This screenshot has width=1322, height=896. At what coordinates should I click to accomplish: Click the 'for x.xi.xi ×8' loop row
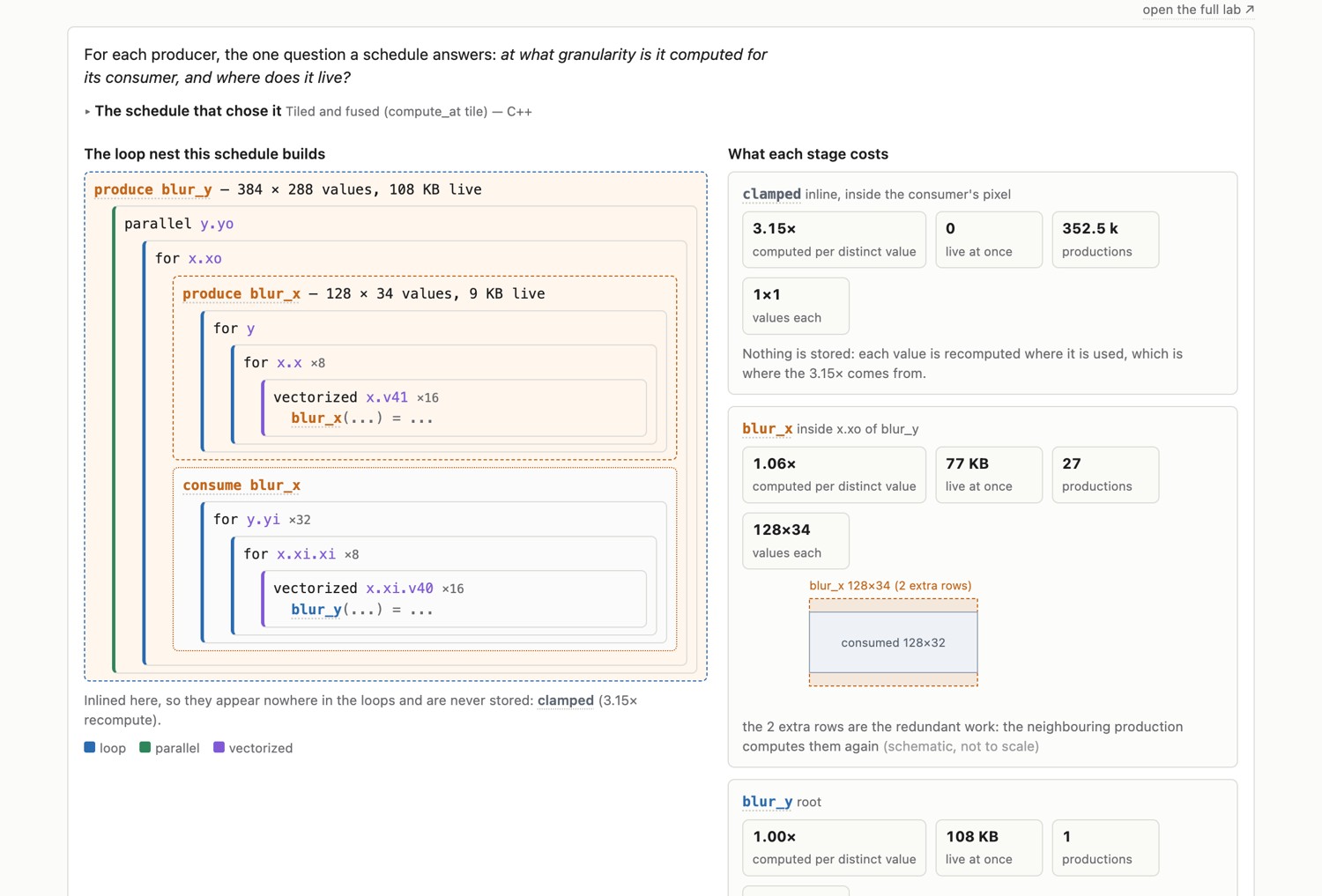coord(301,554)
